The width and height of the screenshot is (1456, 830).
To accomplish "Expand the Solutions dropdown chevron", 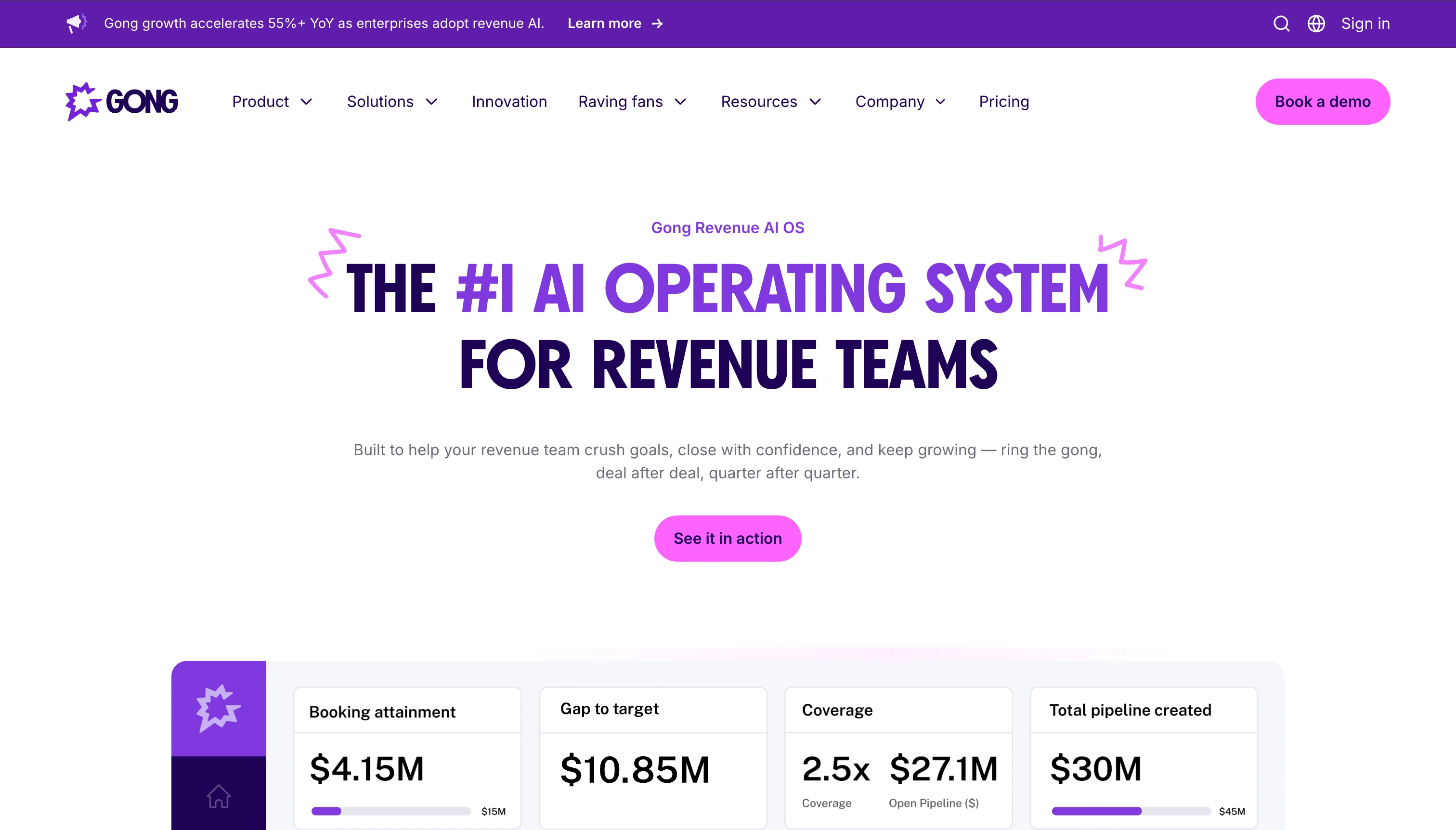I will 432,102.
